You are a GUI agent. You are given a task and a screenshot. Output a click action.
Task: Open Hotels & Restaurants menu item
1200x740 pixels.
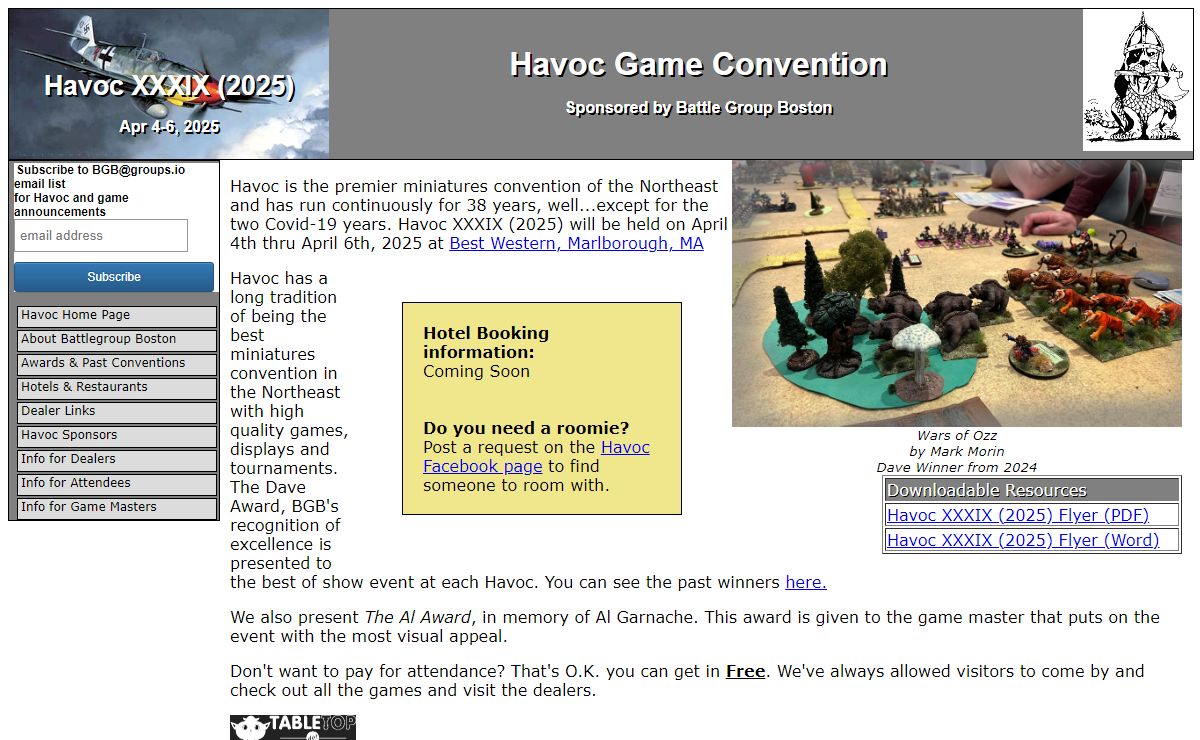click(117, 388)
